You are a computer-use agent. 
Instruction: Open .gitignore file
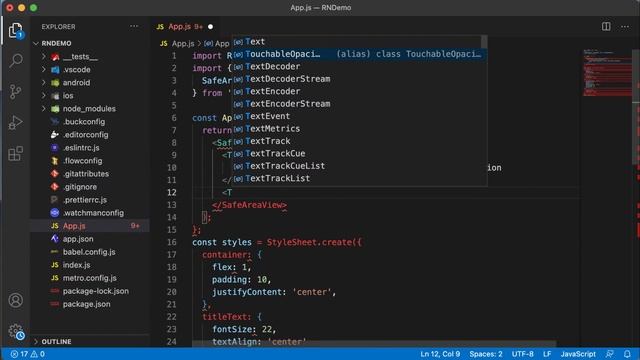(x=90, y=187)
